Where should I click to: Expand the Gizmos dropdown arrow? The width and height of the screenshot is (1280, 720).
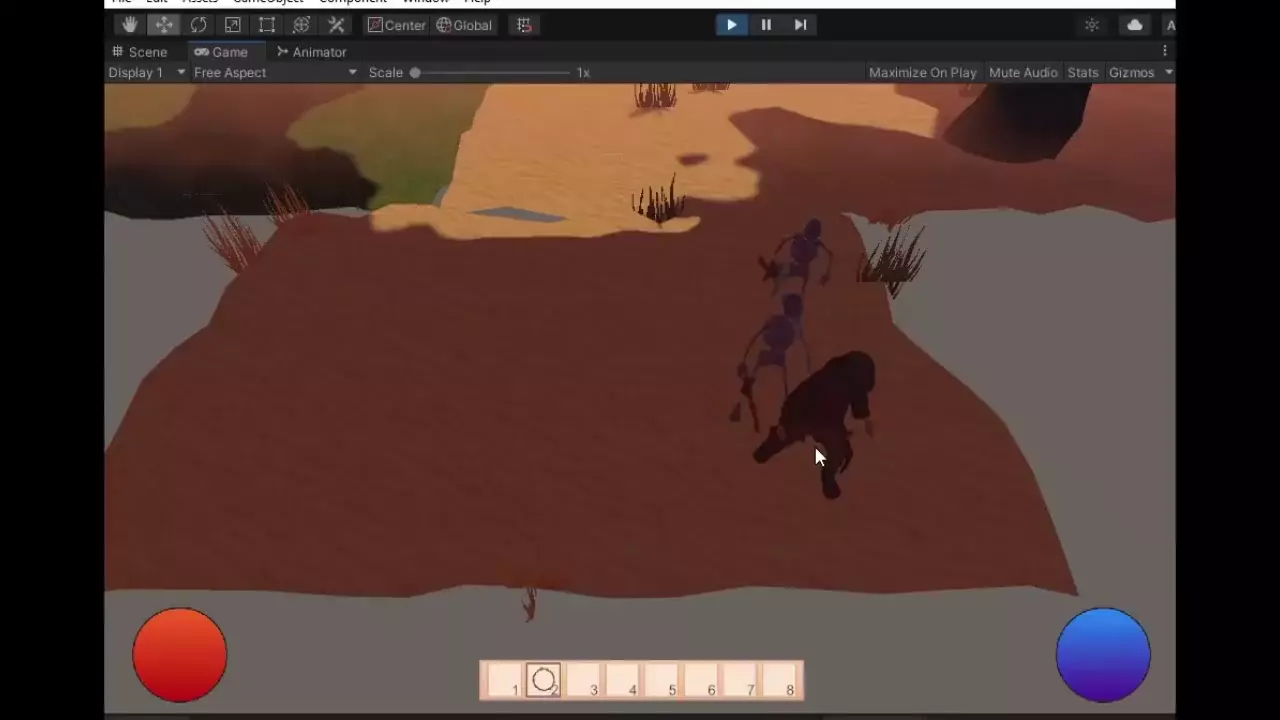(x=1168, y=72)
